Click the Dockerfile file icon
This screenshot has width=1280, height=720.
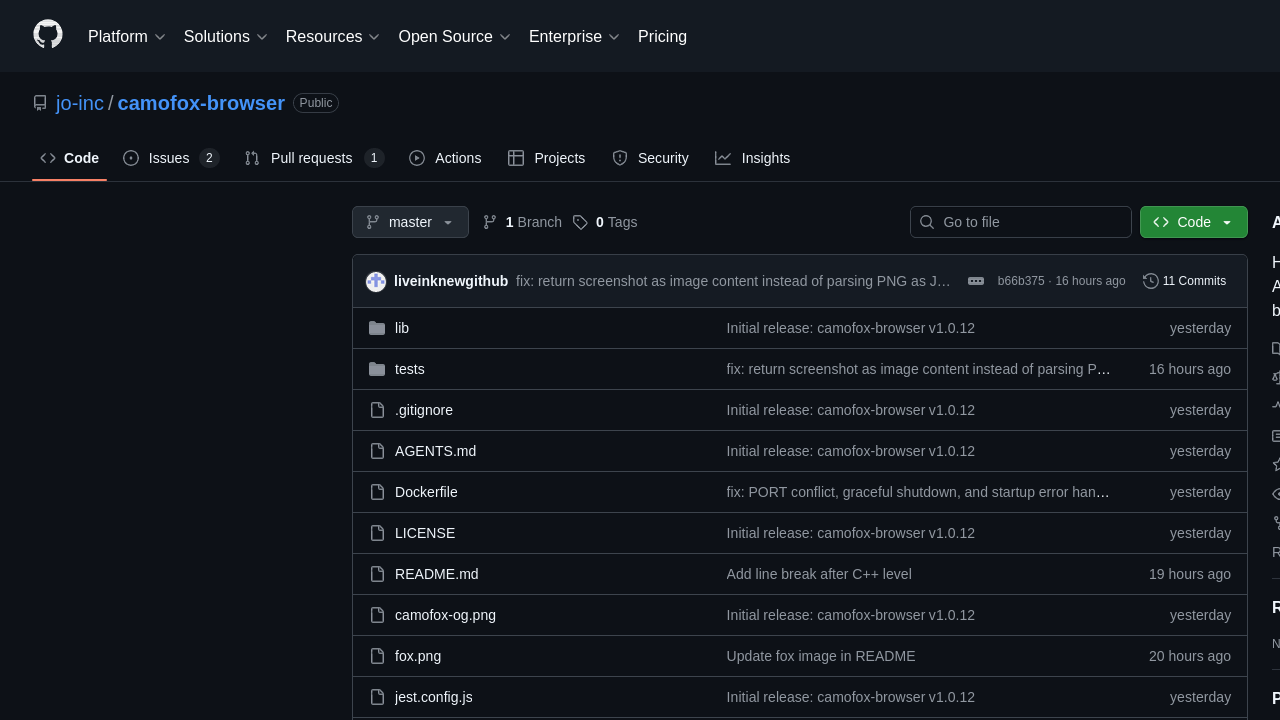coord(377,492)
